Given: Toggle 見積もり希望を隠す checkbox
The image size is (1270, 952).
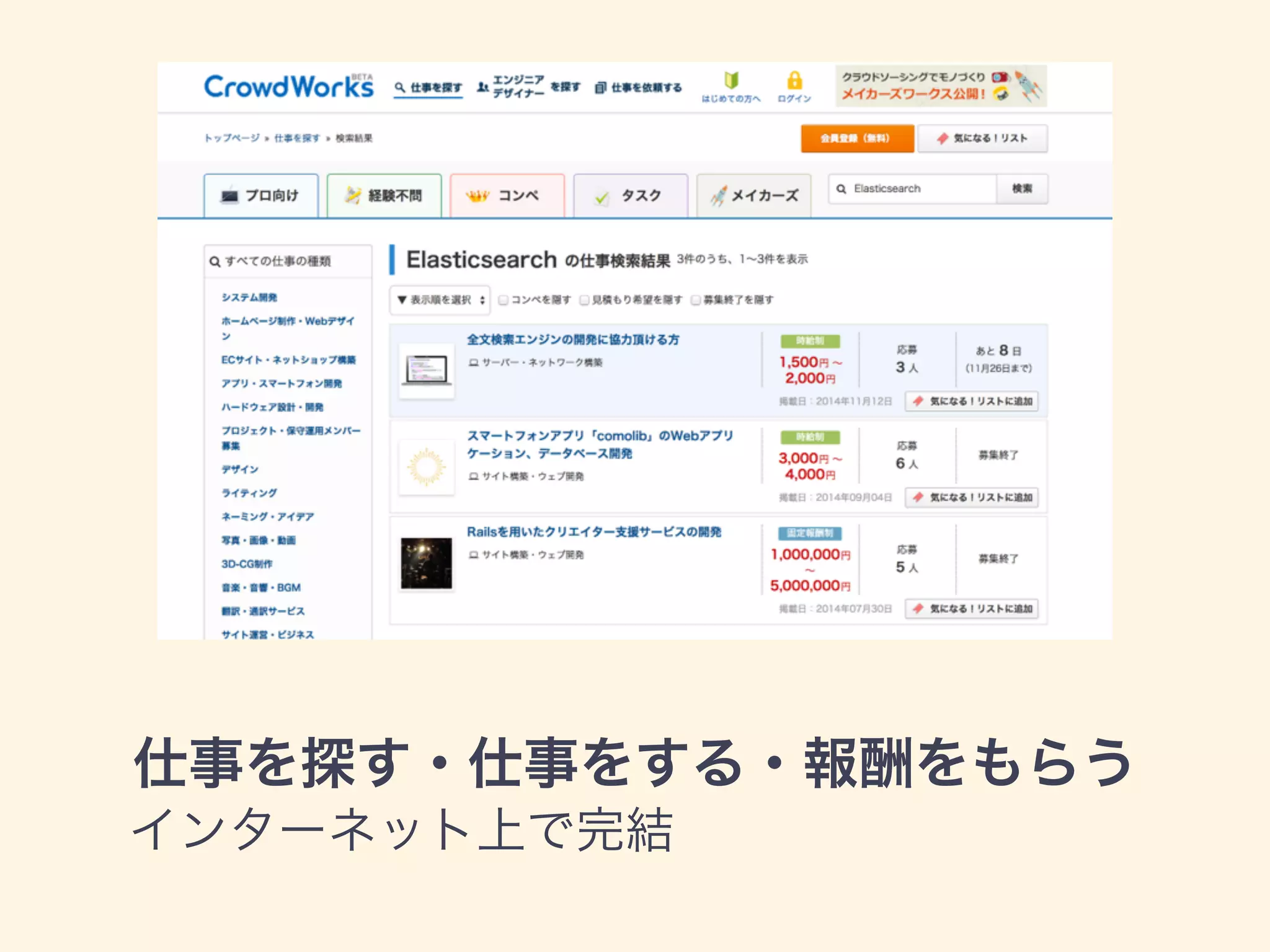Looking at the screenshot, I should tap(584, 300).
